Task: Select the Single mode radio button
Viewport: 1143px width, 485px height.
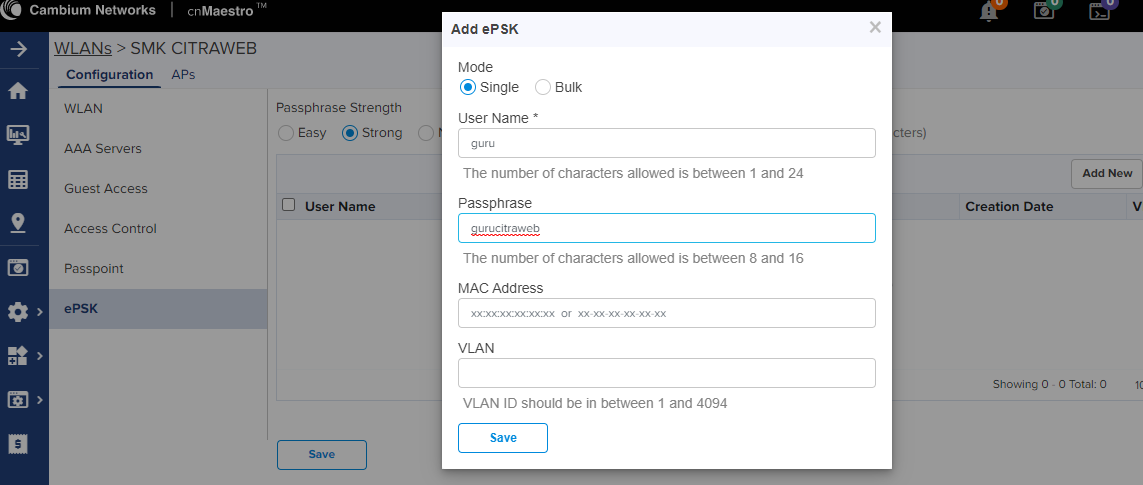Action: (468, 88)
